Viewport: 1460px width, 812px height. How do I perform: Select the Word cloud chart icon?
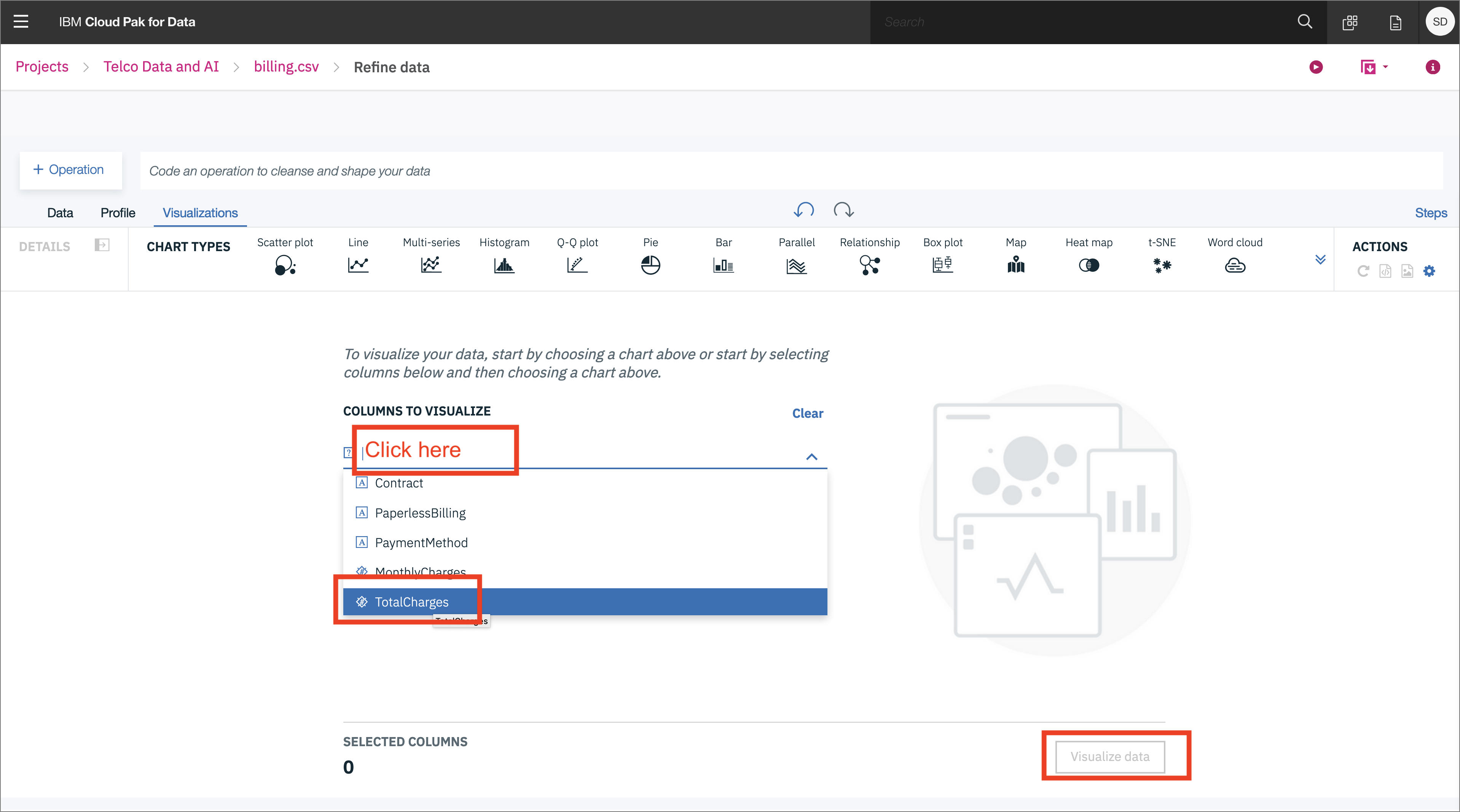click(1234, 264)
